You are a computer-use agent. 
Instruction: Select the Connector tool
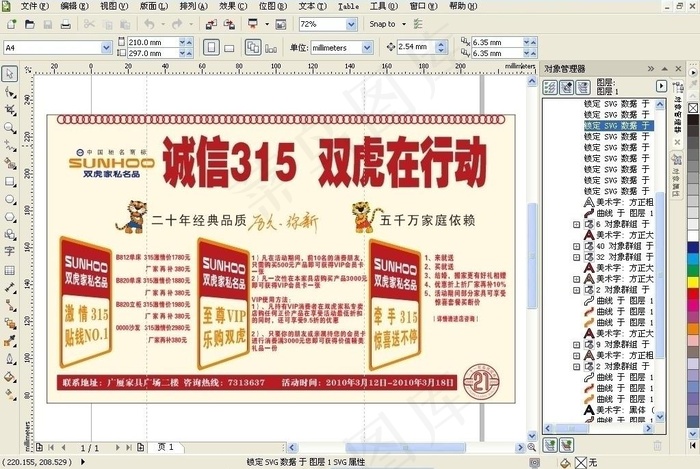[x=9, y=306]
